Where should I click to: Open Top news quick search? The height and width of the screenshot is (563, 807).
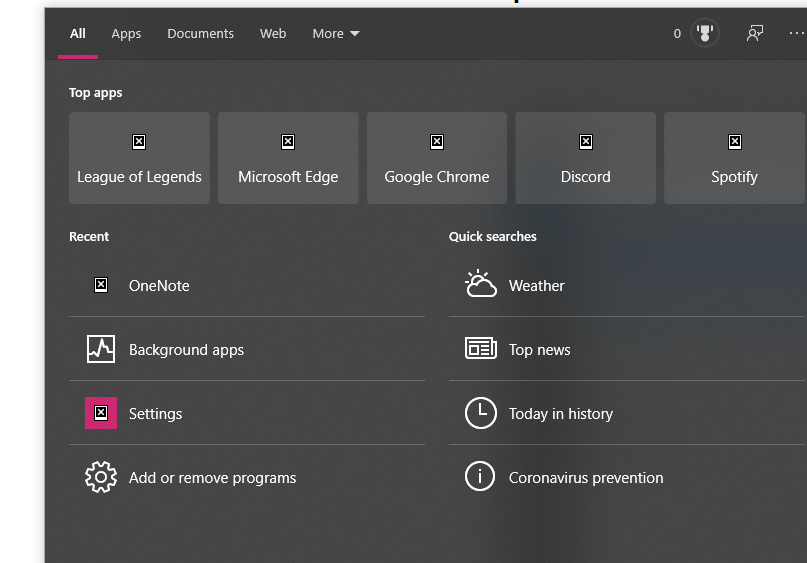coord(627,349)
